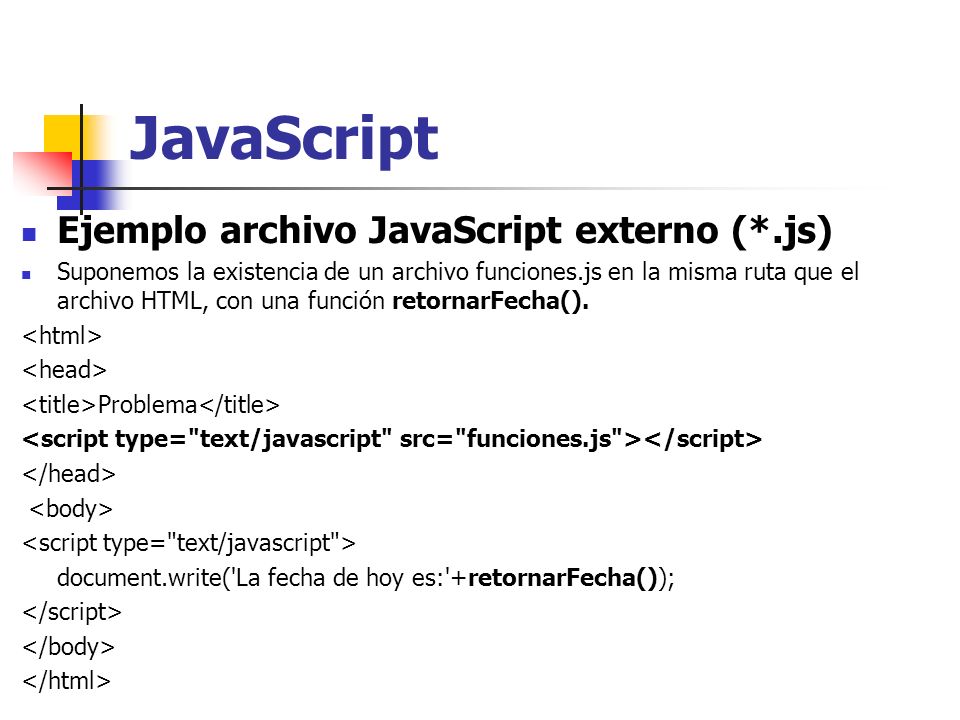
Task: Click the bold script src="funciones.js" line
Action: pyautogui.click(x=392, y=440)
